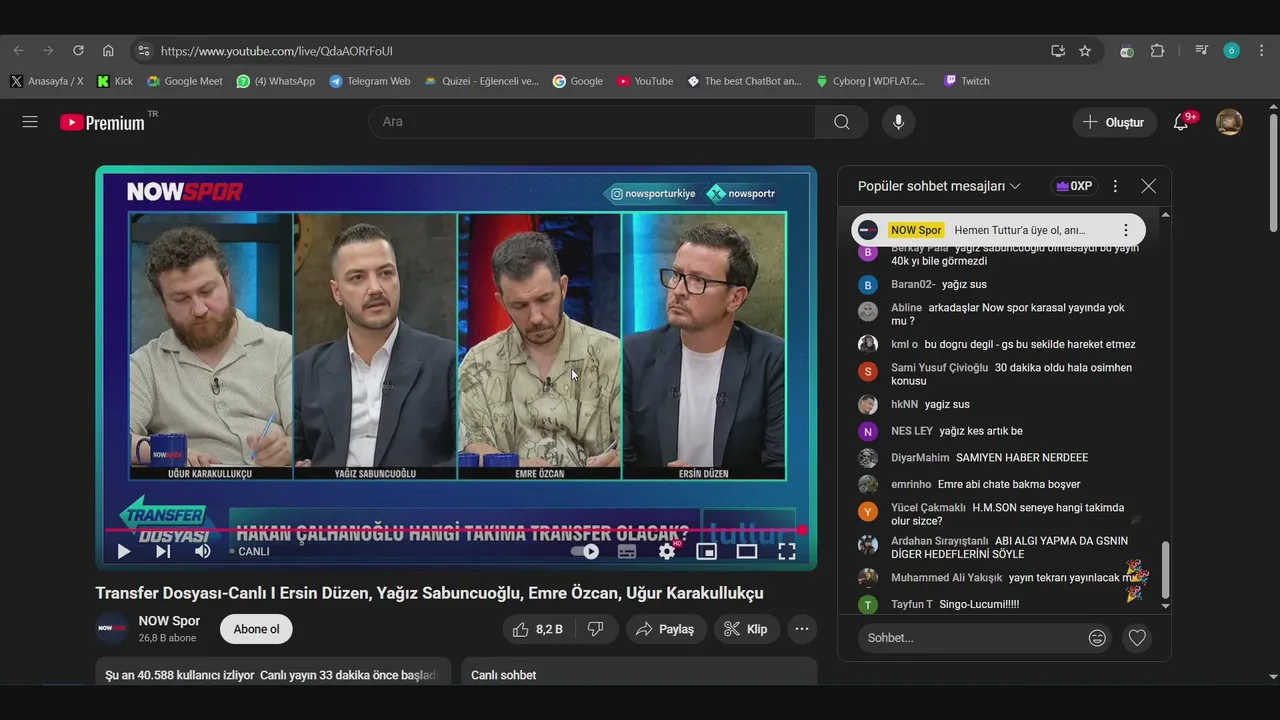
Task: Start voice search with microphone
Action: (898, 122)
